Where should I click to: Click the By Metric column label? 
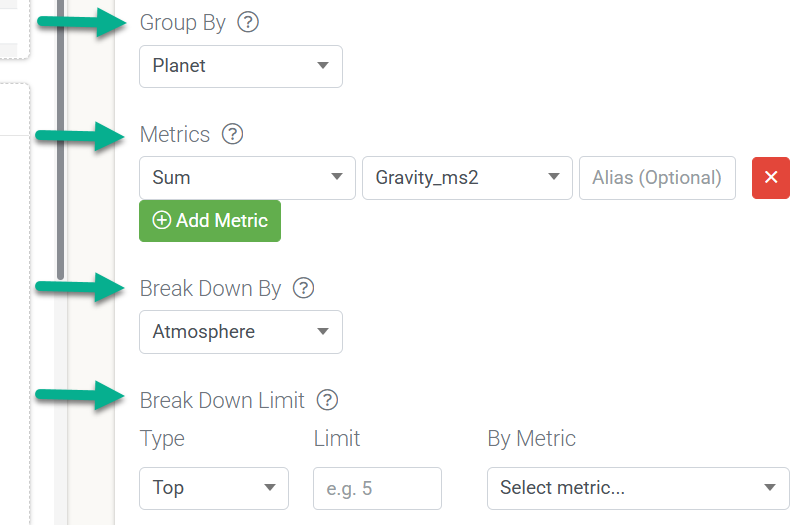coord(531,438)
